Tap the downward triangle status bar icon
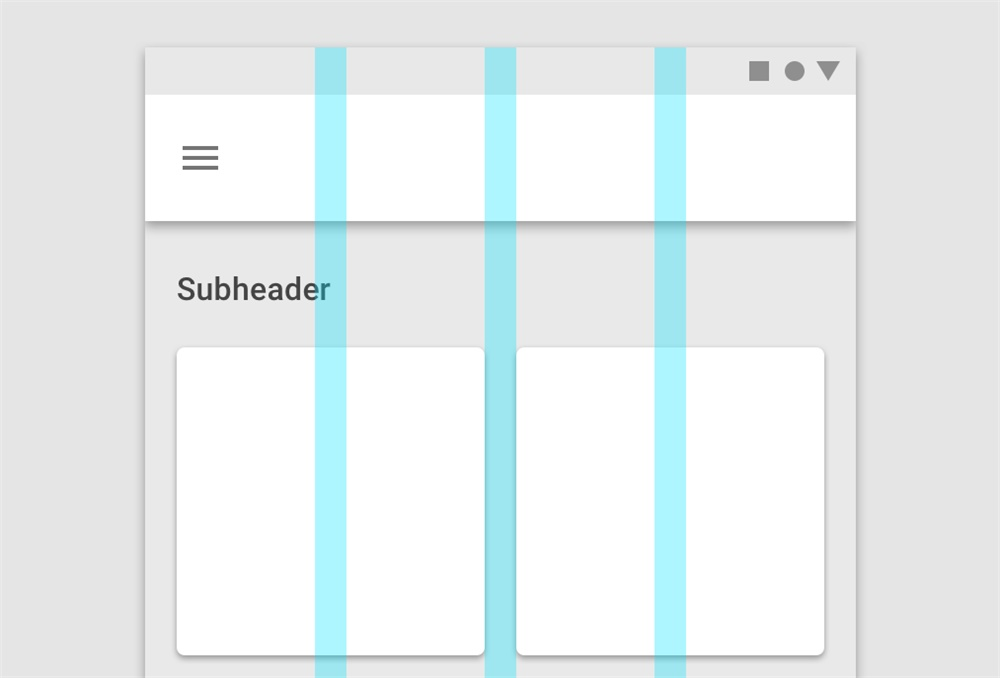The height and width of the screenshot is (678, 1000). (828, 70)
